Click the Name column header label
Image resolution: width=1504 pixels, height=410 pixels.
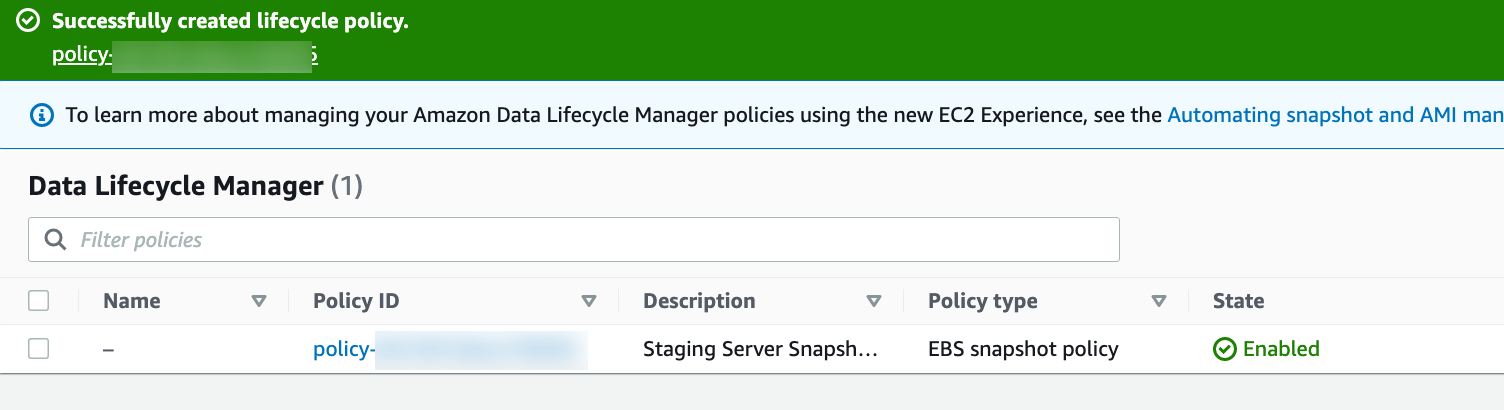132,301
